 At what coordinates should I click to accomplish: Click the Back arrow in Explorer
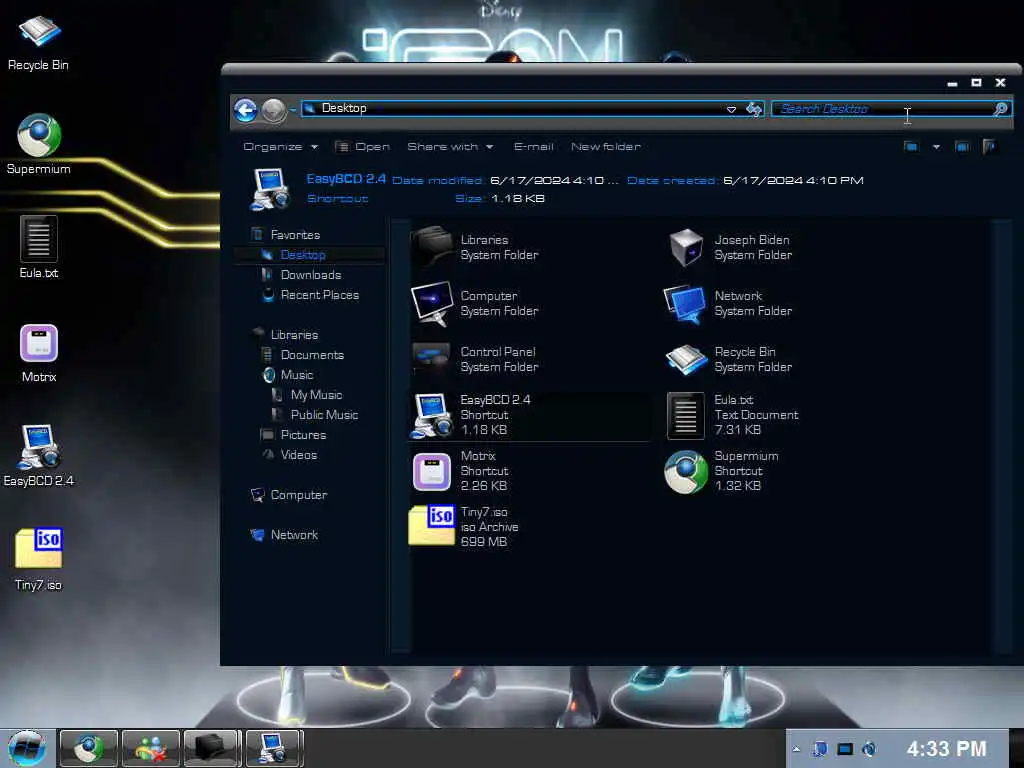click(x=246, y=110)
